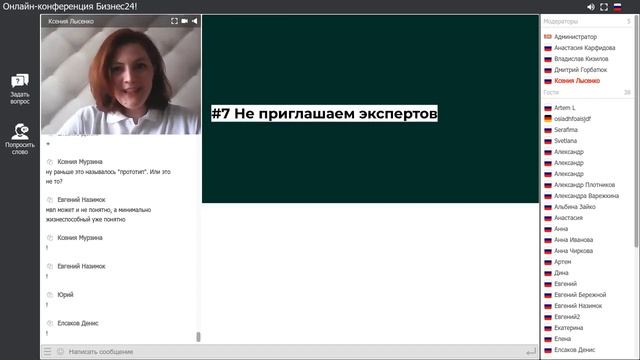This screenshot has height=360, width=640.
Task: Click the participants list scrollbar
Action: pyautogui.click(x=636, y=131)
